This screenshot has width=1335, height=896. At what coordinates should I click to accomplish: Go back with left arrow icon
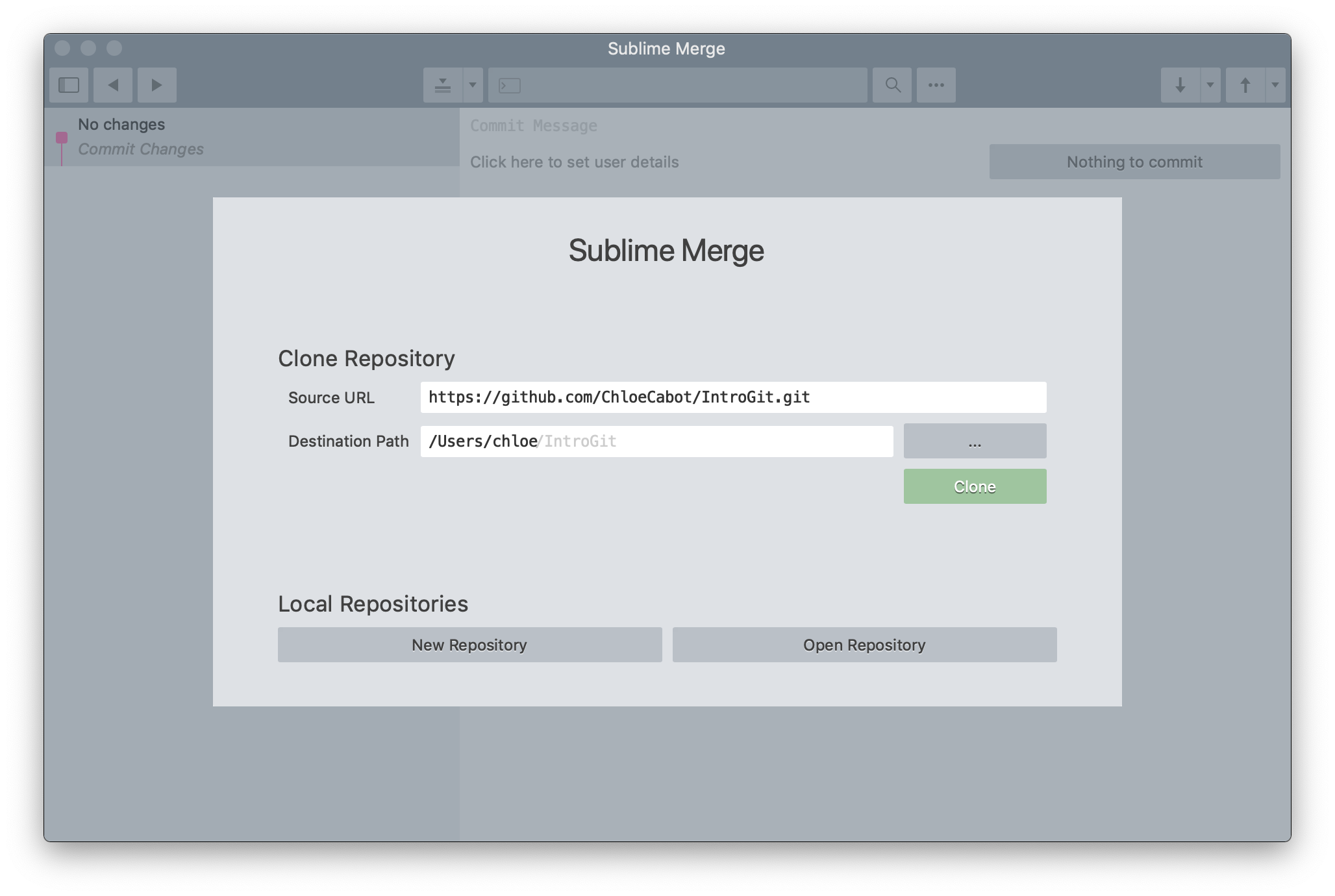click(x=113, y=85)
